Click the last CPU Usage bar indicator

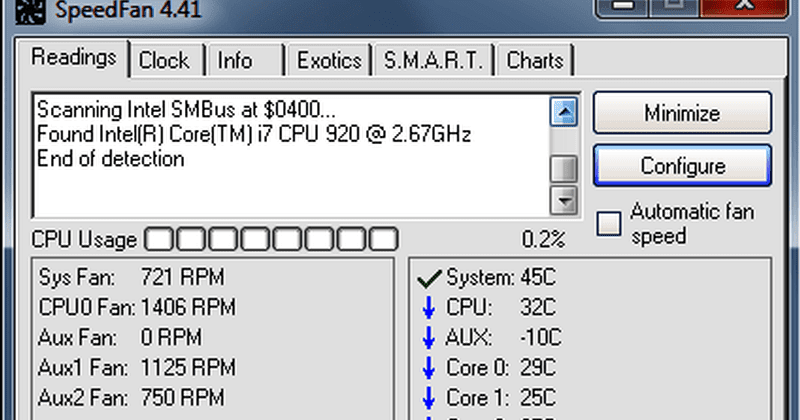click(383, 239)
